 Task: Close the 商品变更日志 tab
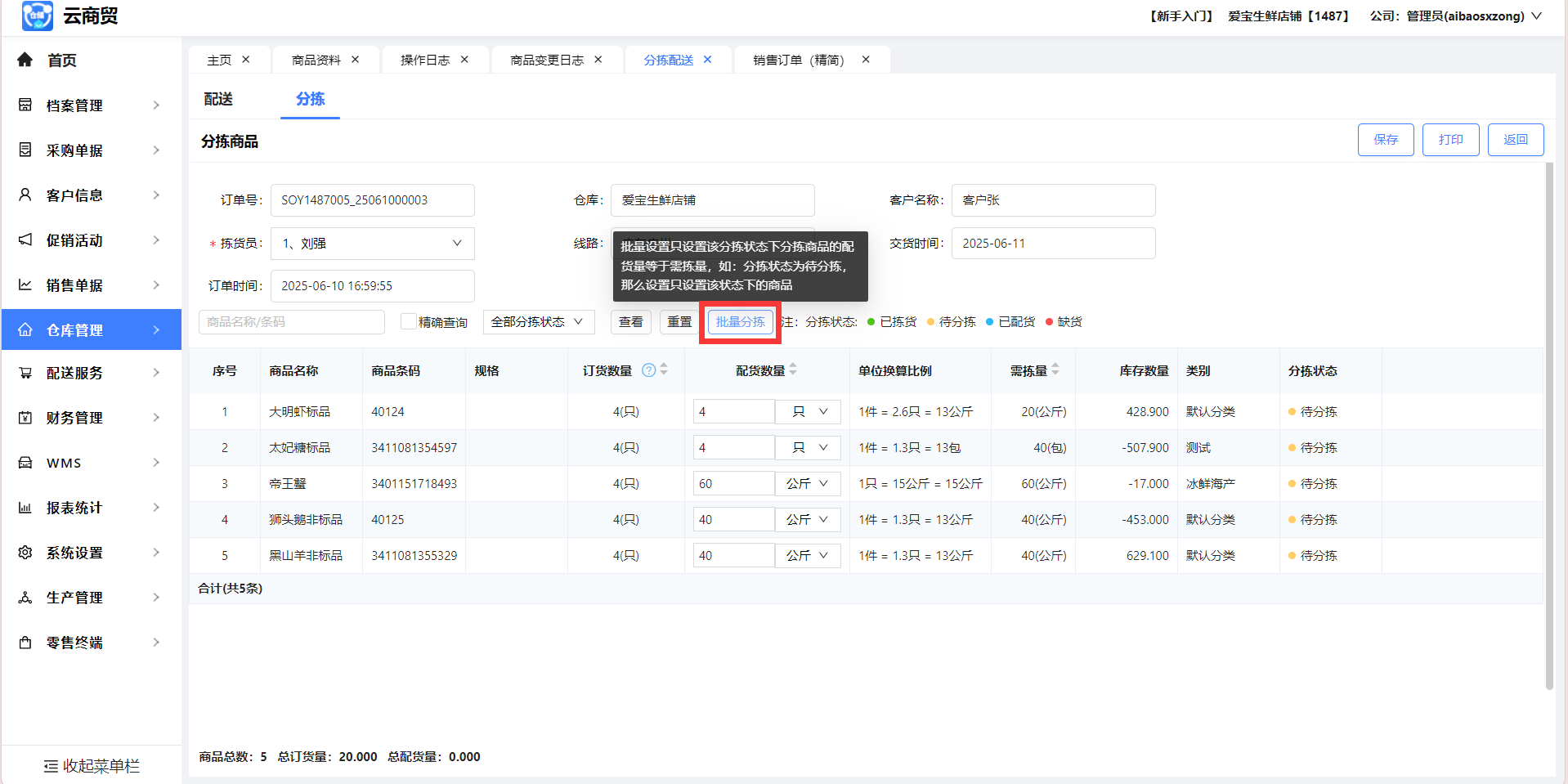598,60
